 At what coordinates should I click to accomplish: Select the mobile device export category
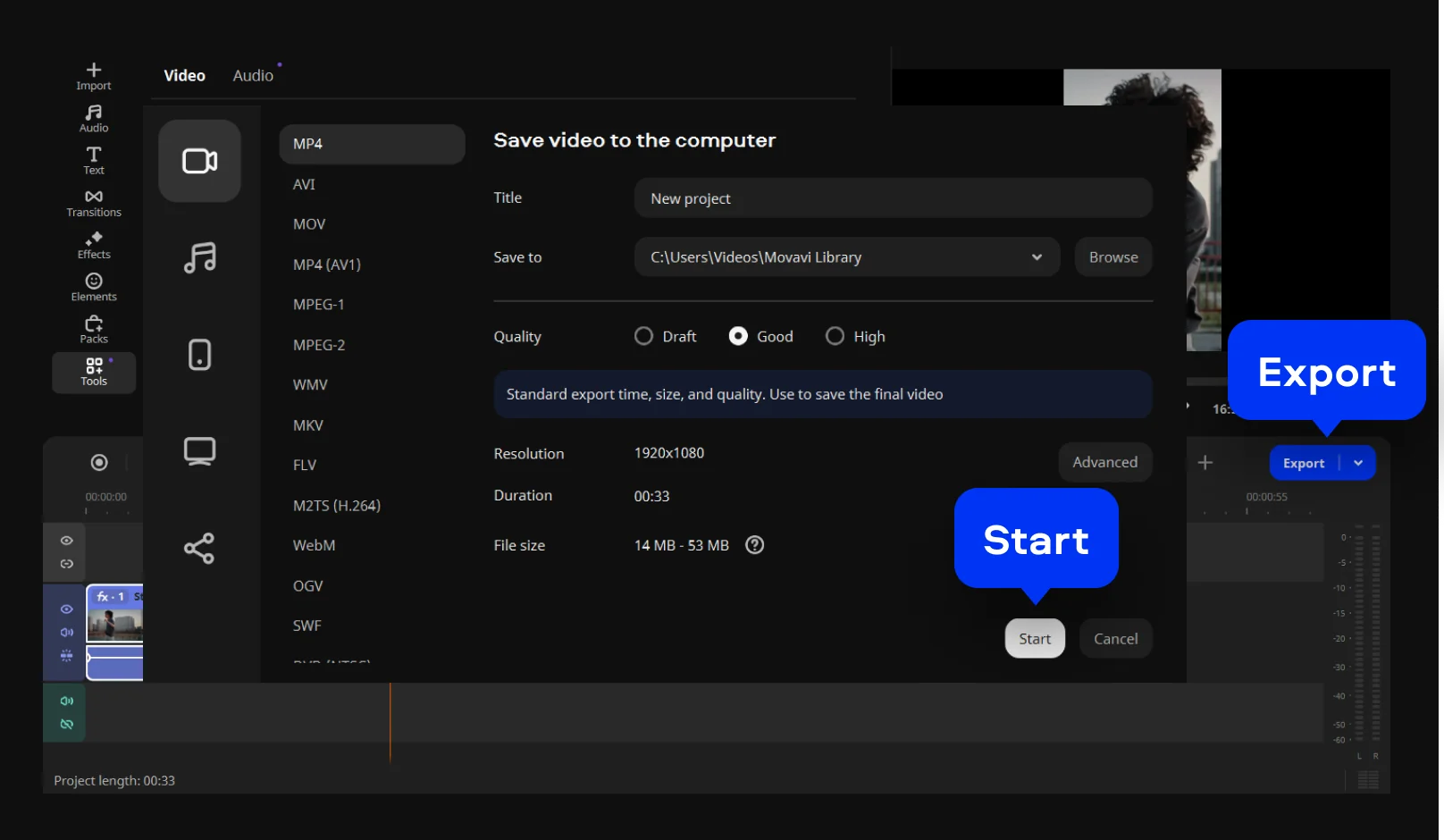point(199,355)
